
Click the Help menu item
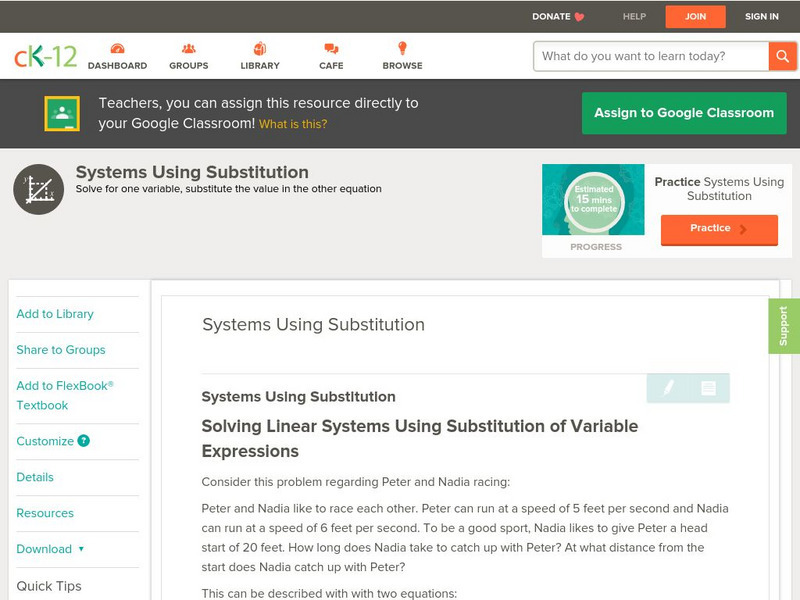[634, 16]
